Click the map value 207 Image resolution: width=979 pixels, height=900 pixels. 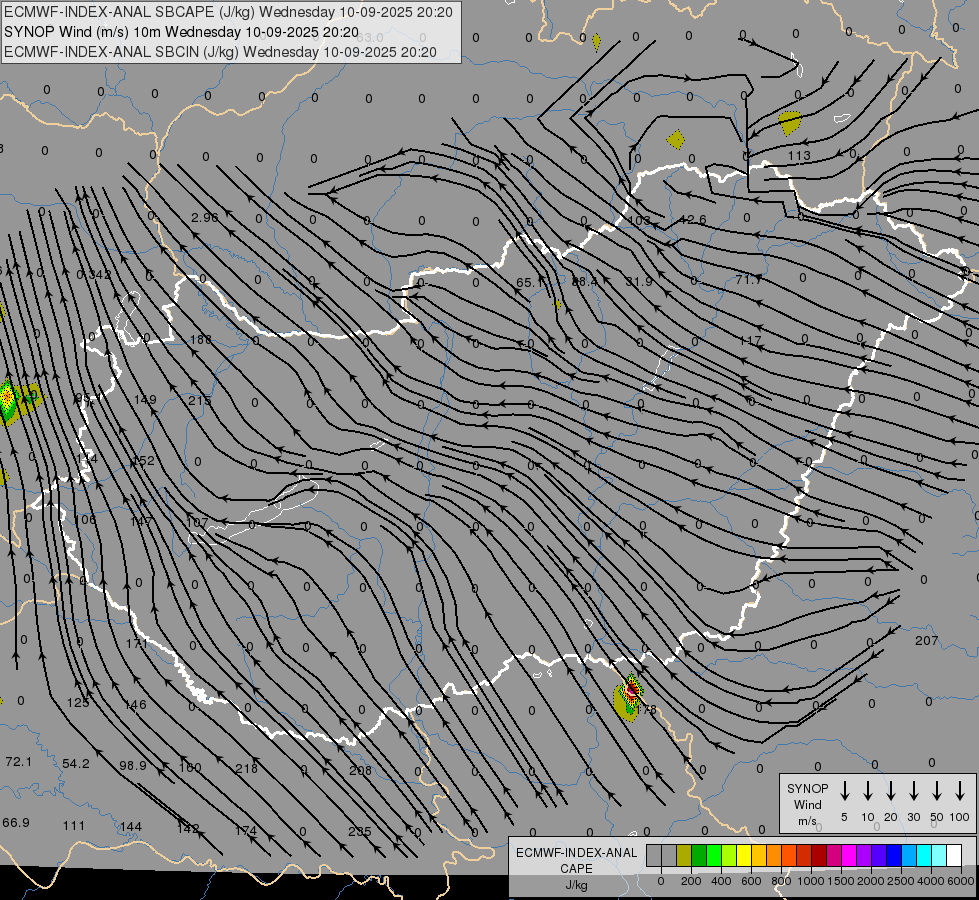tap(927, 641)
